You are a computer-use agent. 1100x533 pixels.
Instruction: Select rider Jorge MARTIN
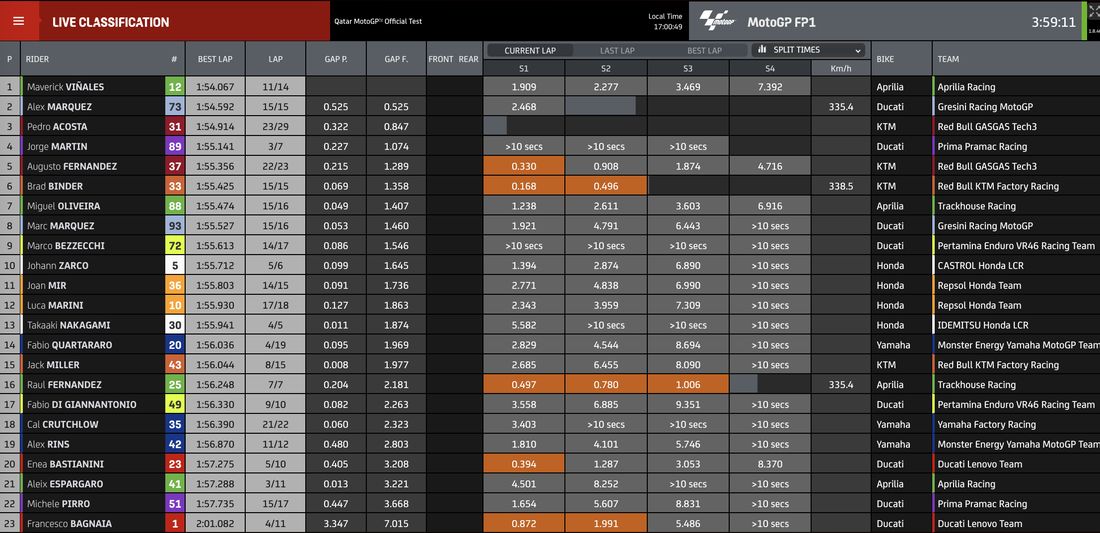[x=57, y=147]
